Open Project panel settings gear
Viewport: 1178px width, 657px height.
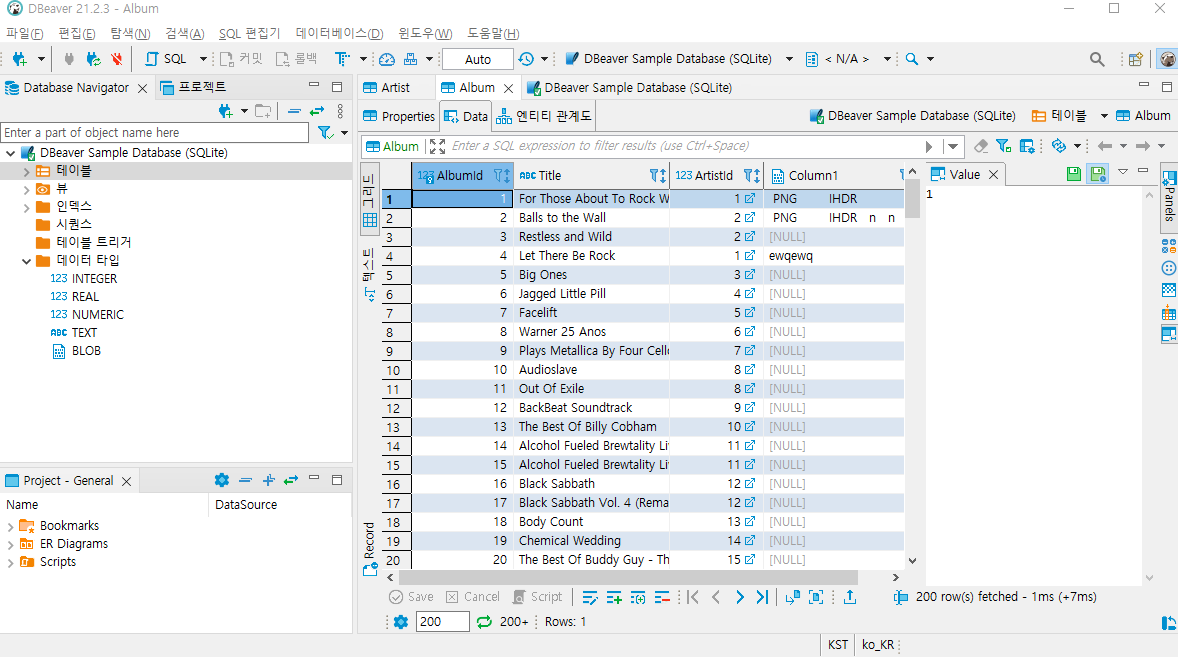222,480
